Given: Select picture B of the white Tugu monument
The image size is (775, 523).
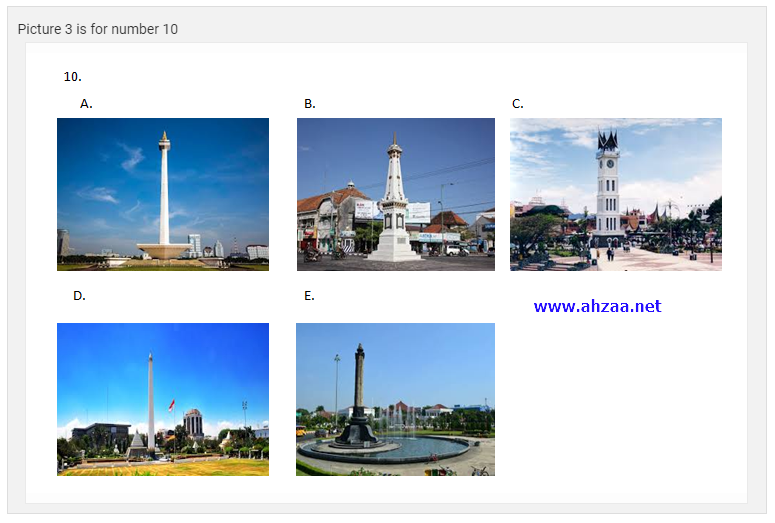Looking at the screenshot, I should [x=395, y=194].
